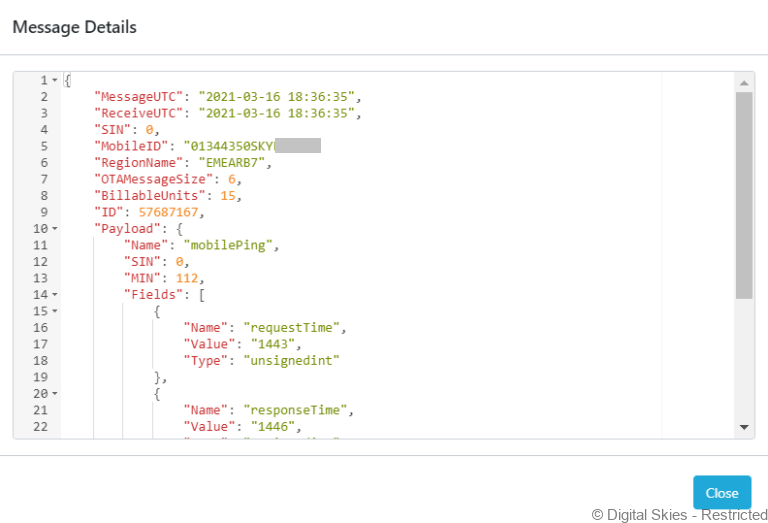Click line number 9 in the gutter
The height and width of the screenshot is (523, 768).
pyautogui.click(x=43, y=212)
